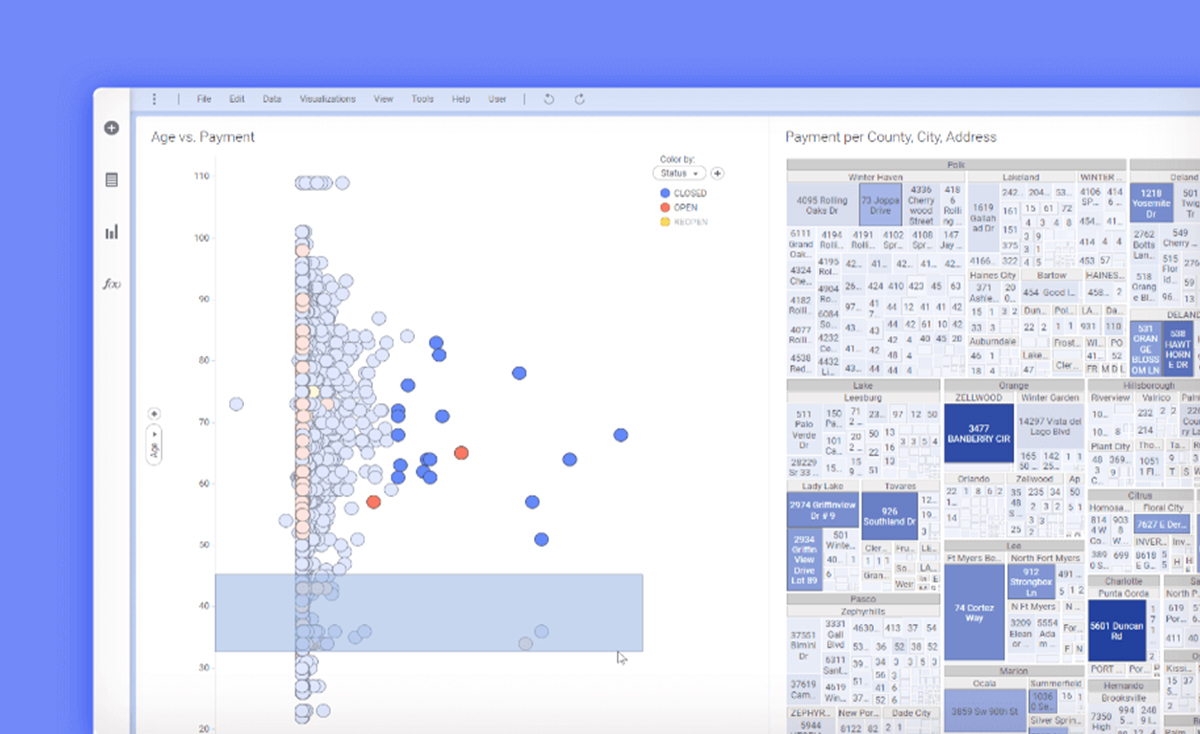Open the View menu

(383, 99)
